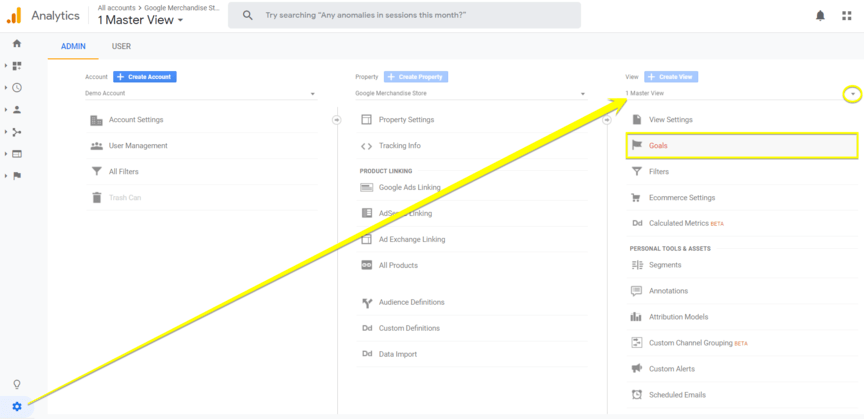Open the Behavior icon in sidebar
The height and width of the screenshot is (419, 864).
17,154
